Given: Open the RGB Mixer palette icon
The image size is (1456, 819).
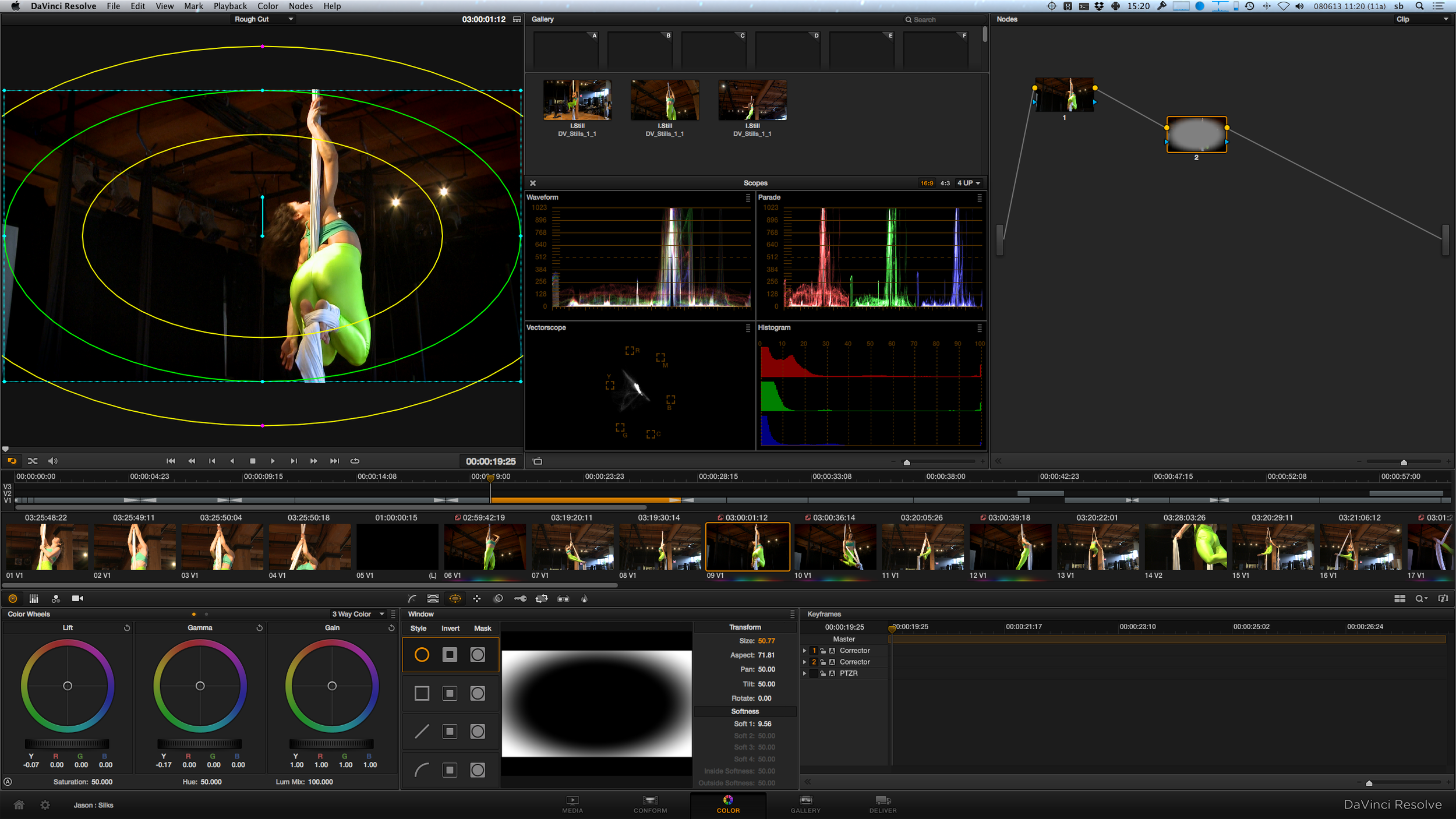Looking at the screenshot, I should coord(55,598).
